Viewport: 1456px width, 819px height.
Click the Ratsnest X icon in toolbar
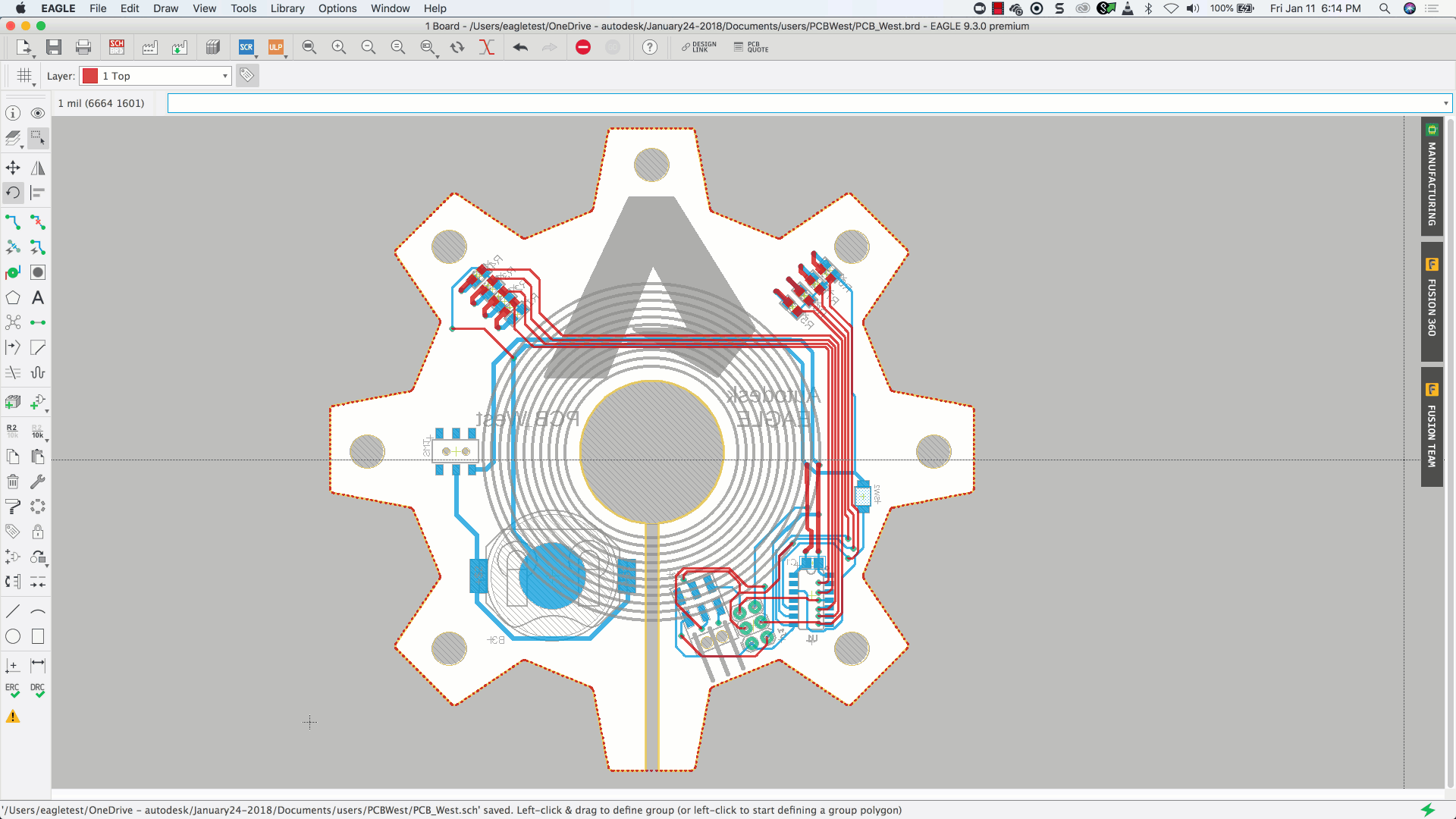(486, 47)
